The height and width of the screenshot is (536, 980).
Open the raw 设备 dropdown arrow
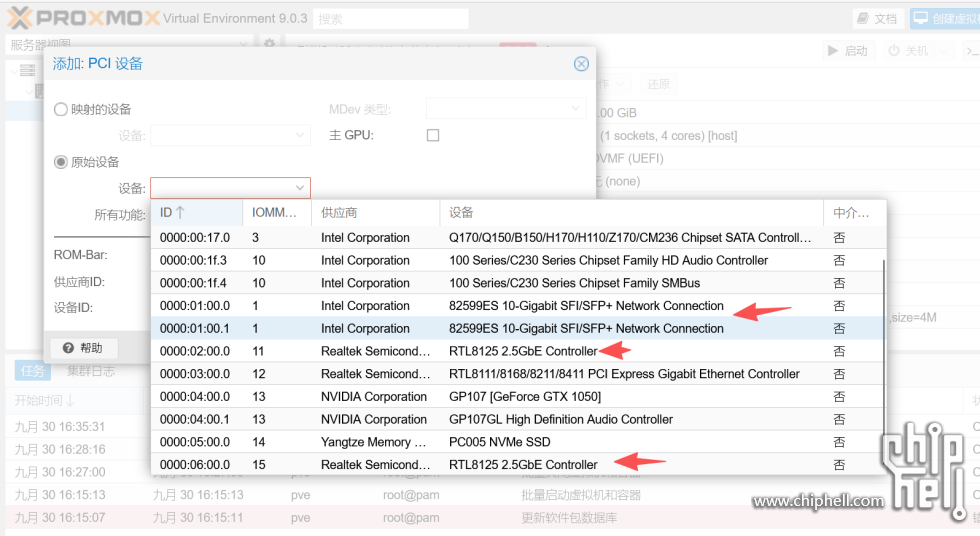(299, 188)
